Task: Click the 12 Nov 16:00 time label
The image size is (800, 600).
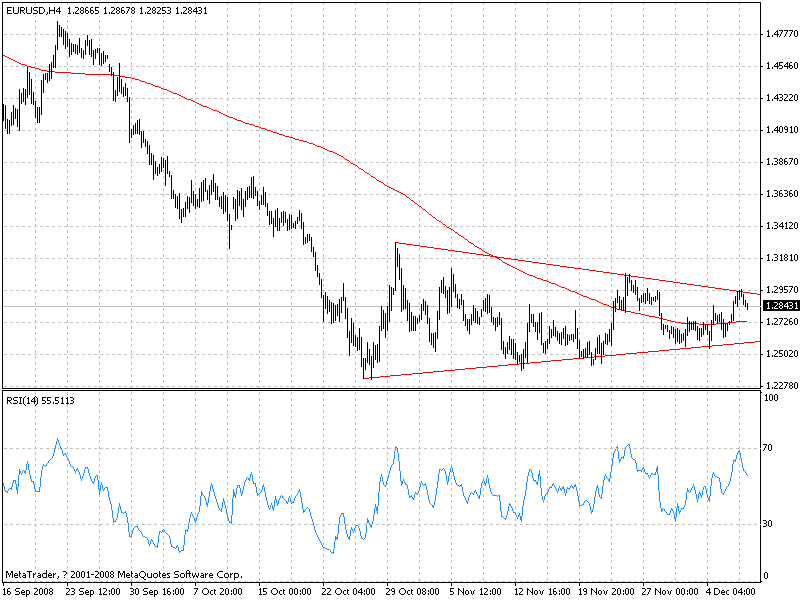Action: (x=542, y=592)
